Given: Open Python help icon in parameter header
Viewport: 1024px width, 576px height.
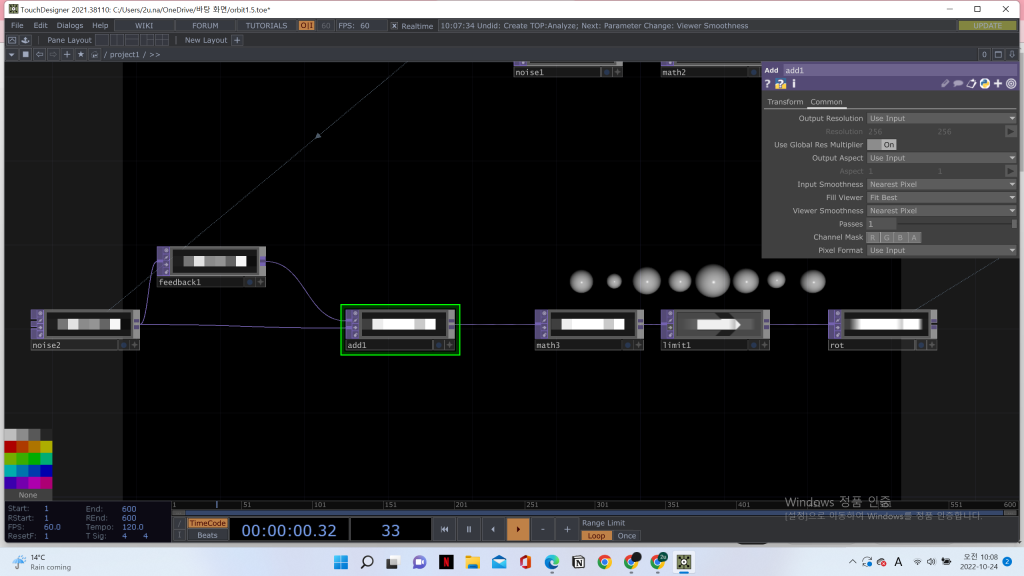Looking at the screenshot, I should point(780,84).
